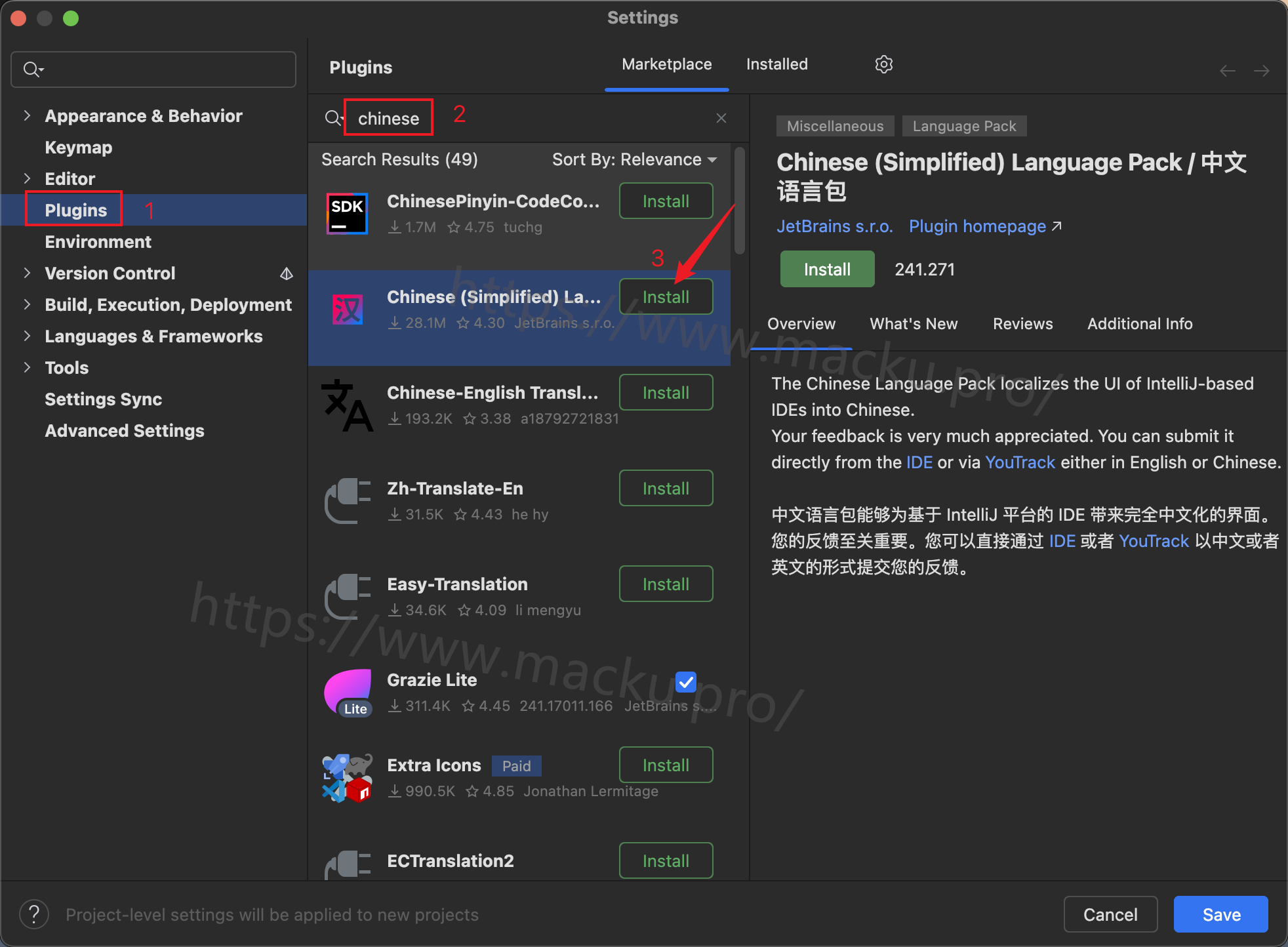Install Extra Icons plugin
Viewport: 1288px width, 947px height.
[666, 765]
